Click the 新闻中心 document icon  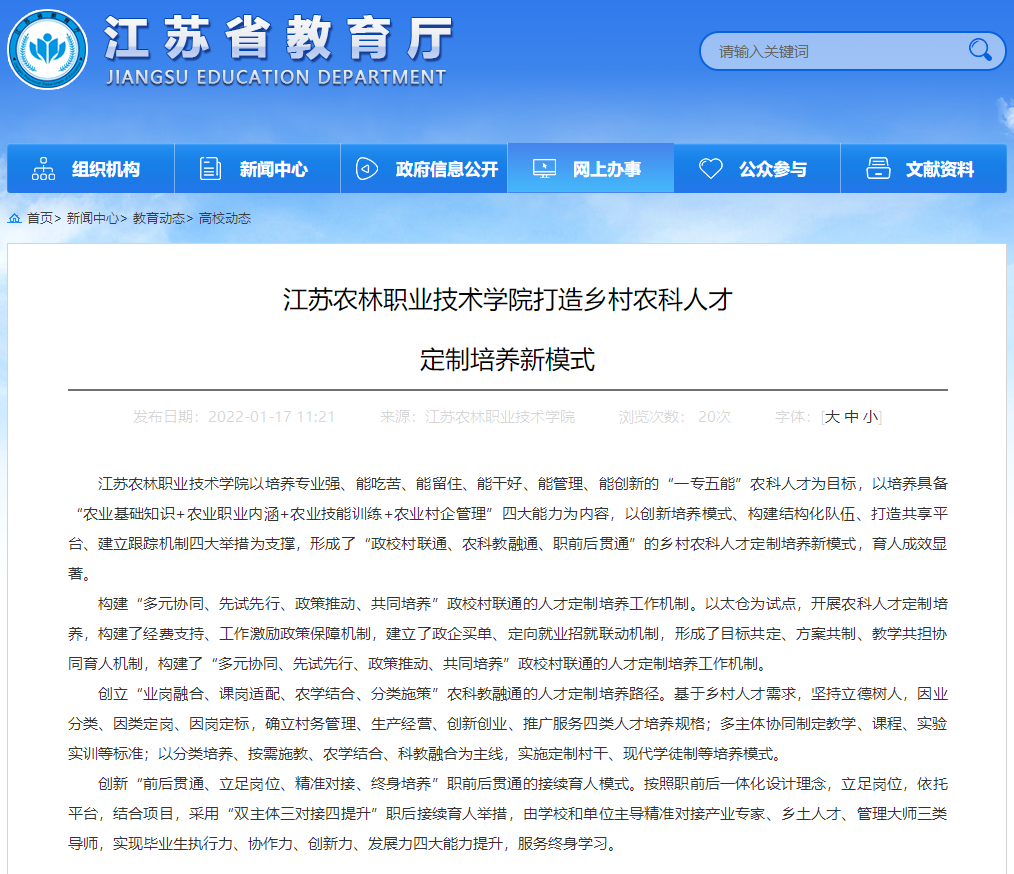pos(210,169)
